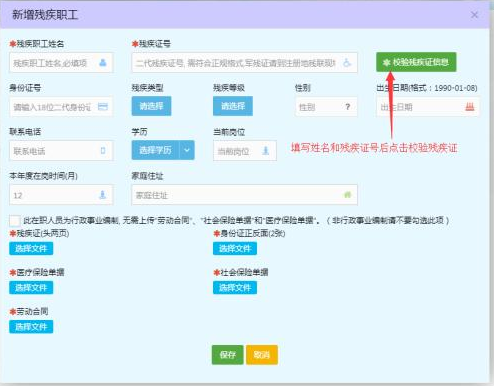Click the green 校验残疾证信息 button
This screenshot has height=386, width=494.
(x=416, y=62)
